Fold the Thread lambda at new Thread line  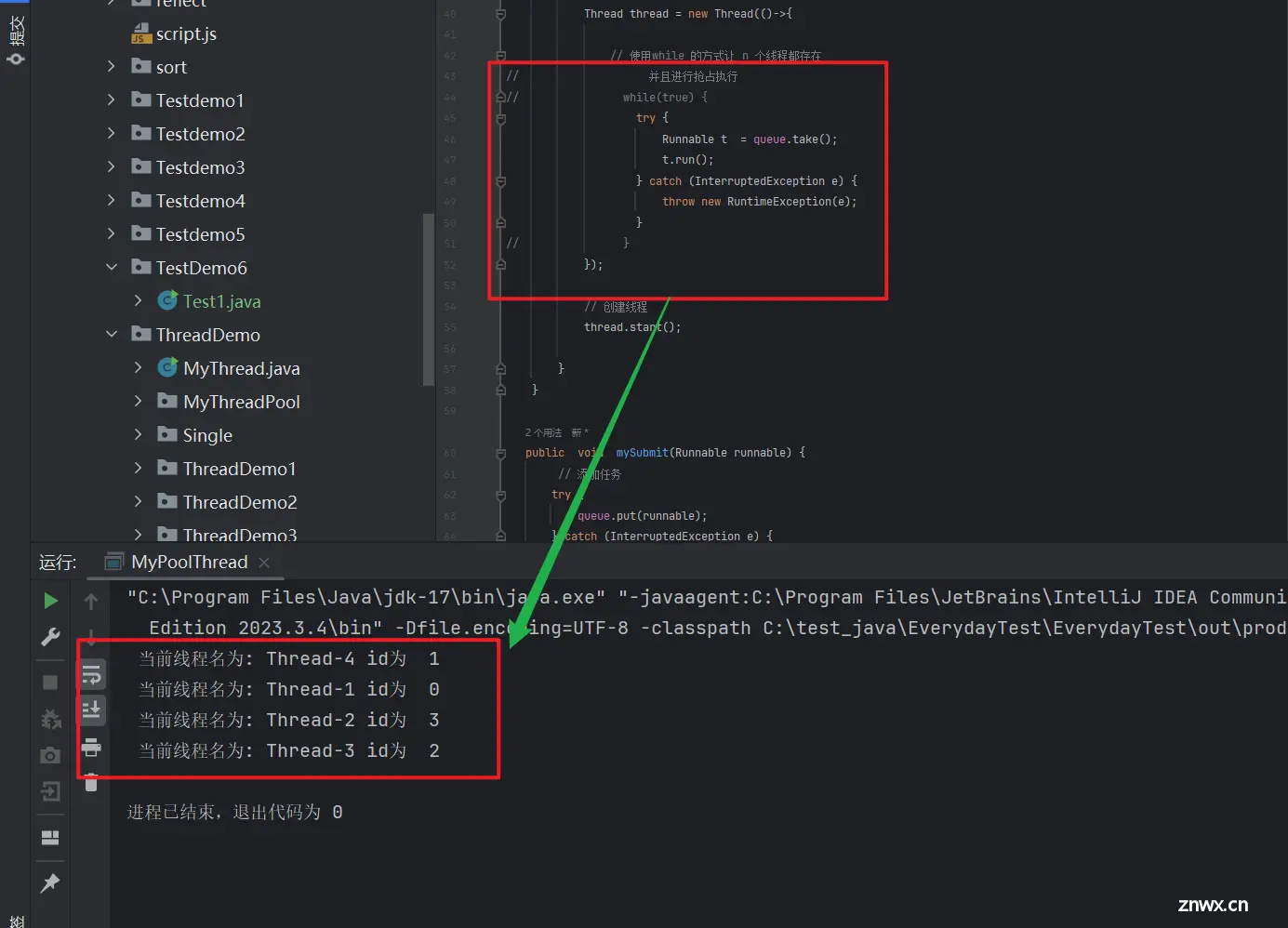[x=501, y=15]
